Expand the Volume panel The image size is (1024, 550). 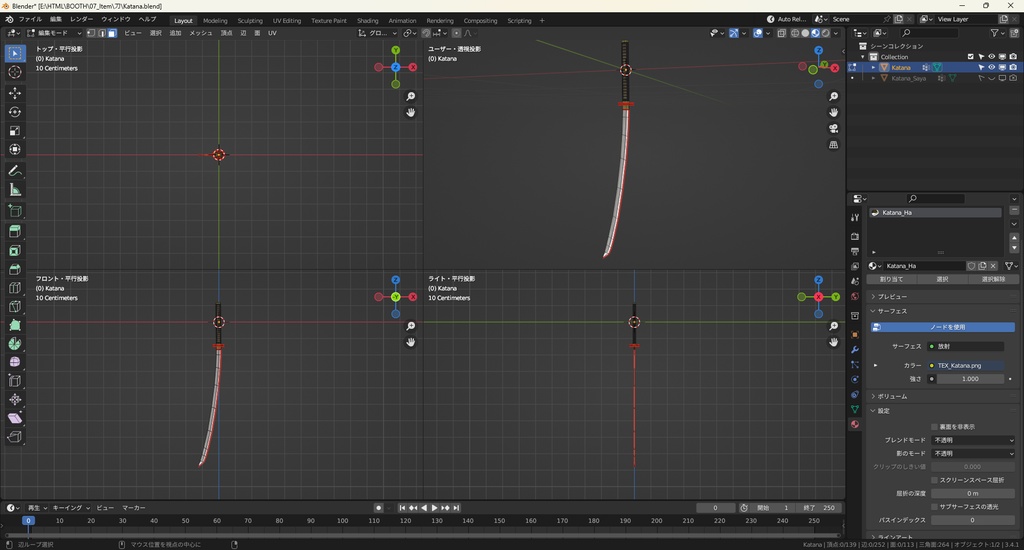[x=942, y=396]
